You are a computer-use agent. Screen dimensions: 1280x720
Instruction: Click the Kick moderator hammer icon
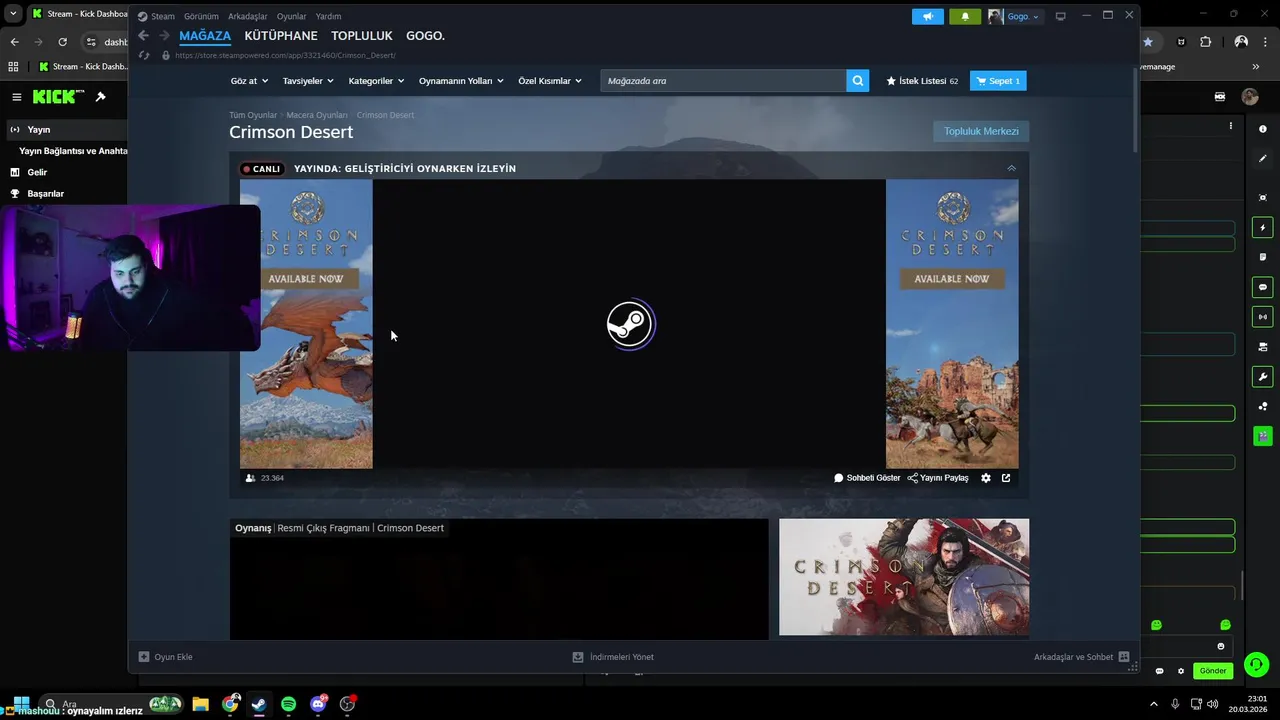tap(100, 97)
